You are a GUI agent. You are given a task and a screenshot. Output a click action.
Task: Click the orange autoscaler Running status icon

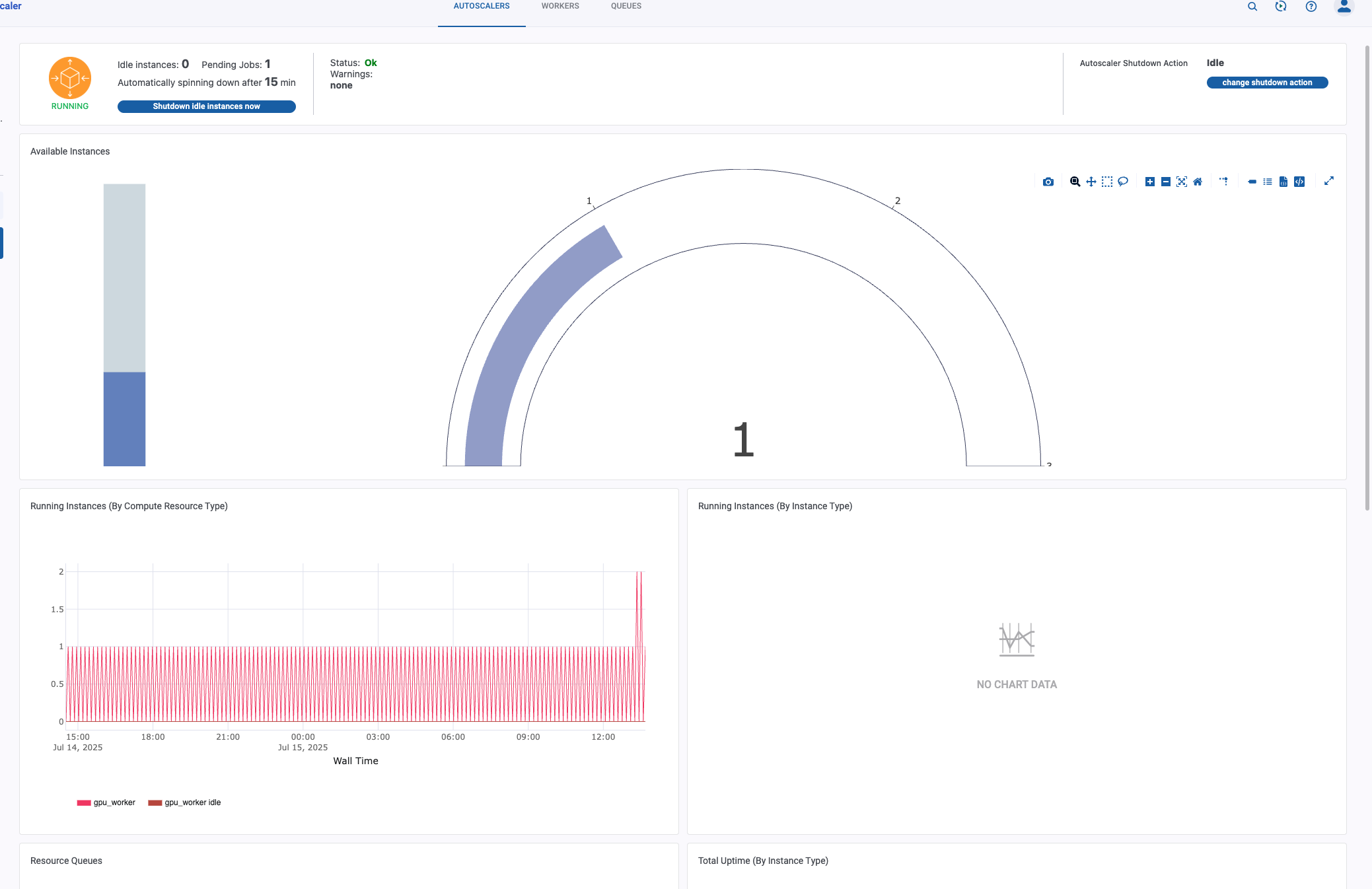(x=70, y=78)
